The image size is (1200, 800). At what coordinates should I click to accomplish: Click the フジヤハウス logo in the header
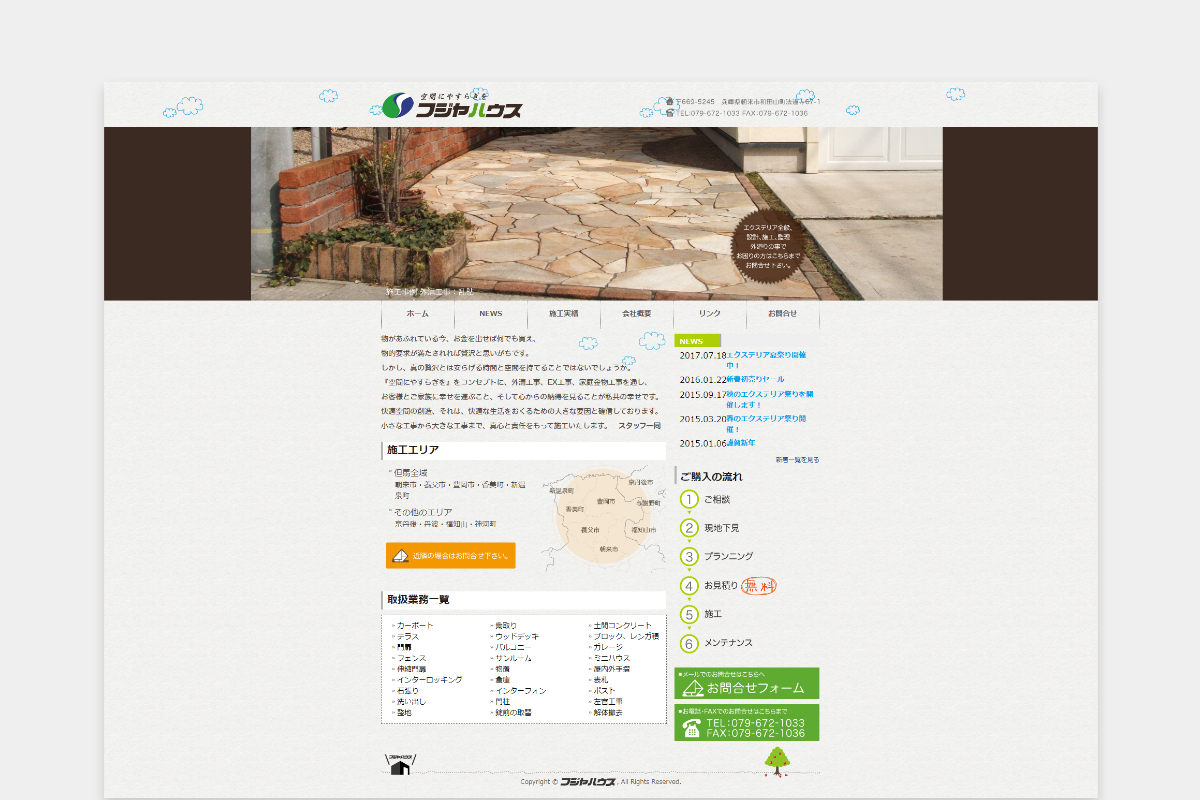(452, 104)
